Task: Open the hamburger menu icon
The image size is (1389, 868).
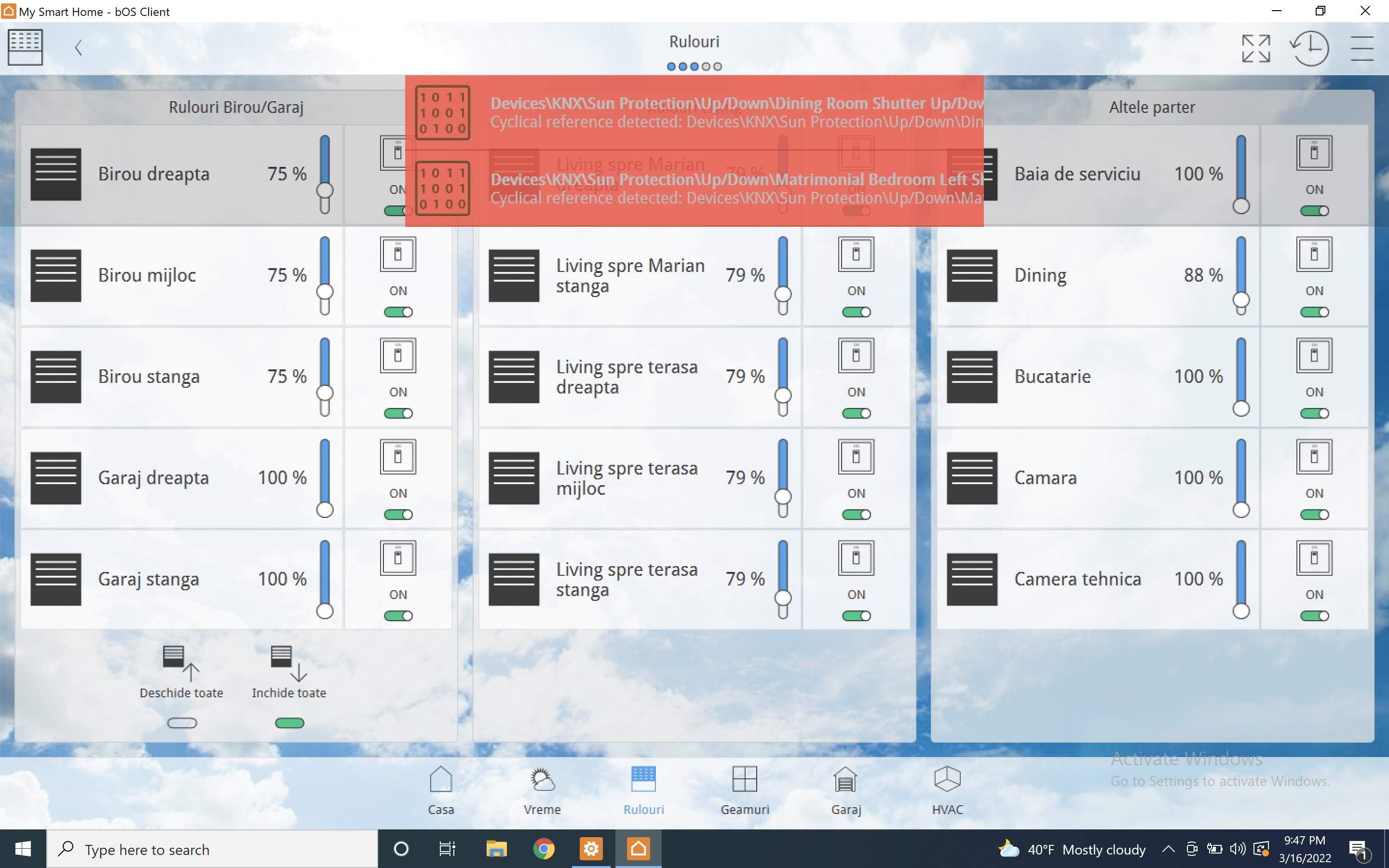Action: 1361,48
